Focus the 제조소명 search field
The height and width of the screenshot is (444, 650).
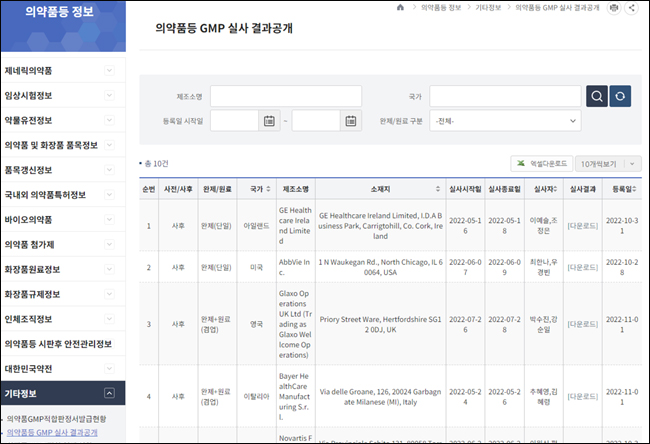pyautogui.click(x=286, y=96)
